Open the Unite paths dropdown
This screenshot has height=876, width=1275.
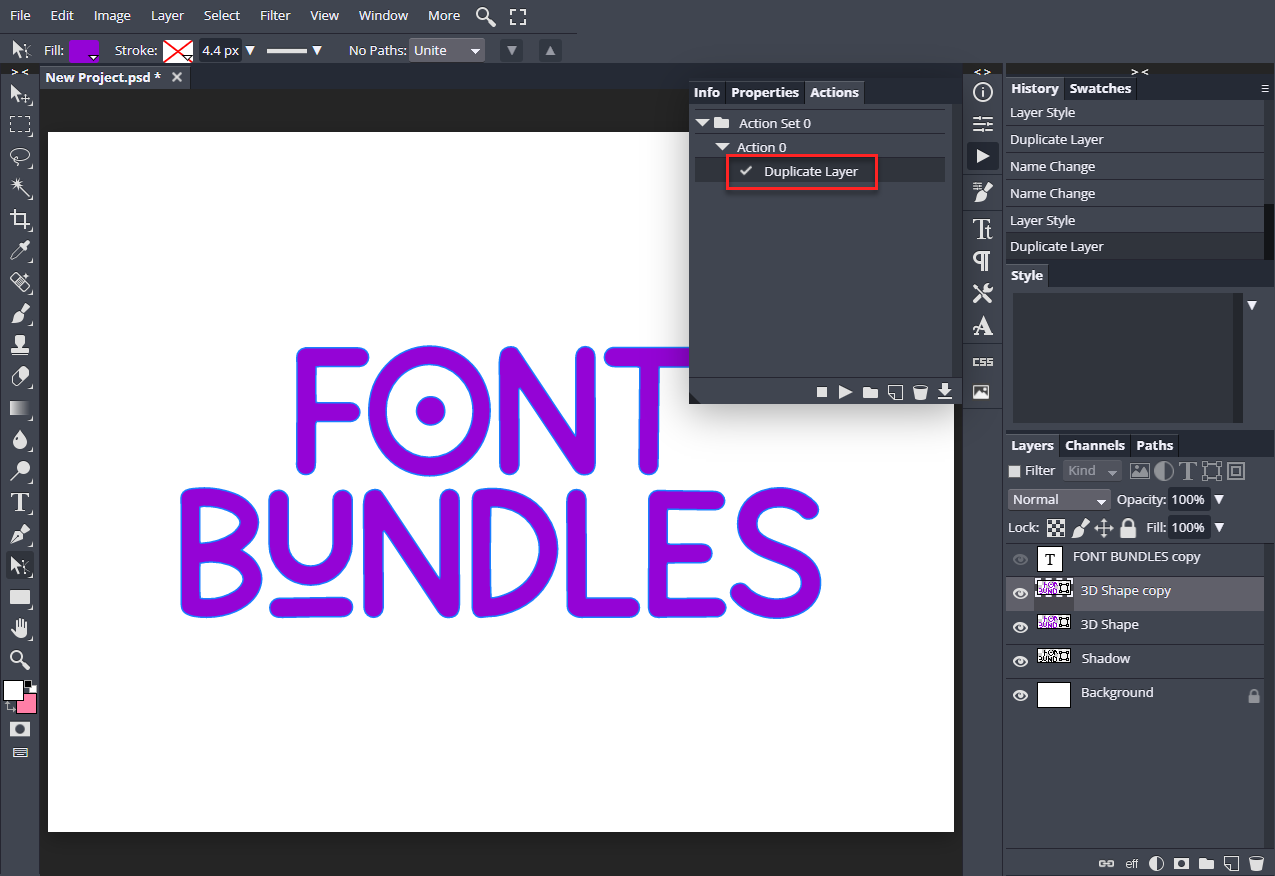(x=446, y=50)
